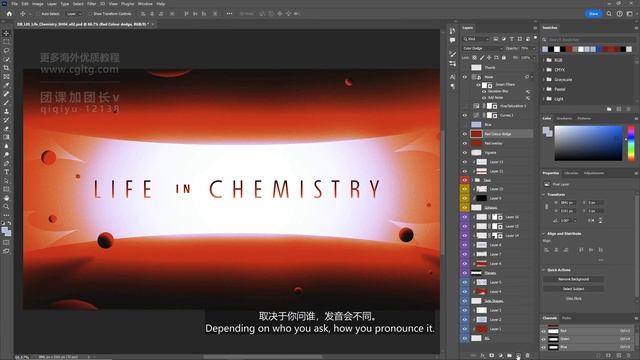This screenshot has width=640, height=360.
Task: Hide the Vignette layer
Action: [464, 153]
